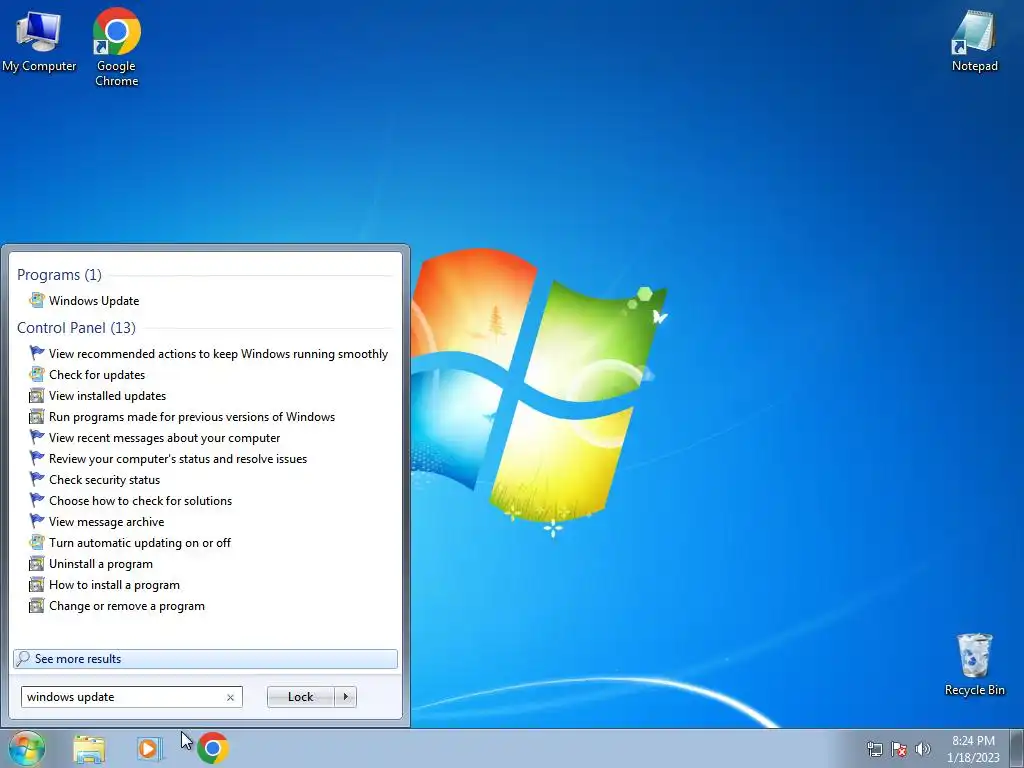Click the Control Panel (13) group header
The image size is (1024, 768).
coord(76,328)
